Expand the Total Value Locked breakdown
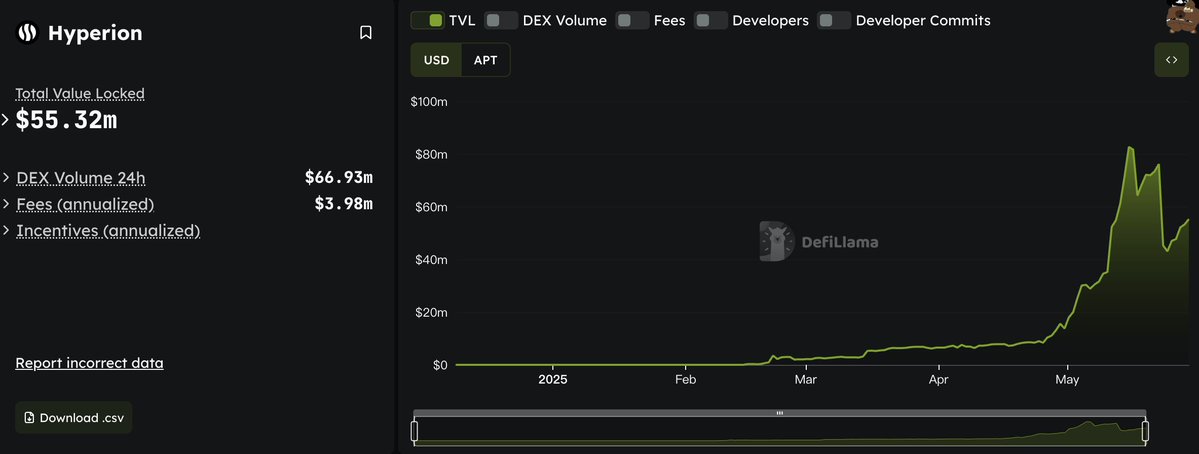Screen dimensions: 1199x454 [5, 119]
